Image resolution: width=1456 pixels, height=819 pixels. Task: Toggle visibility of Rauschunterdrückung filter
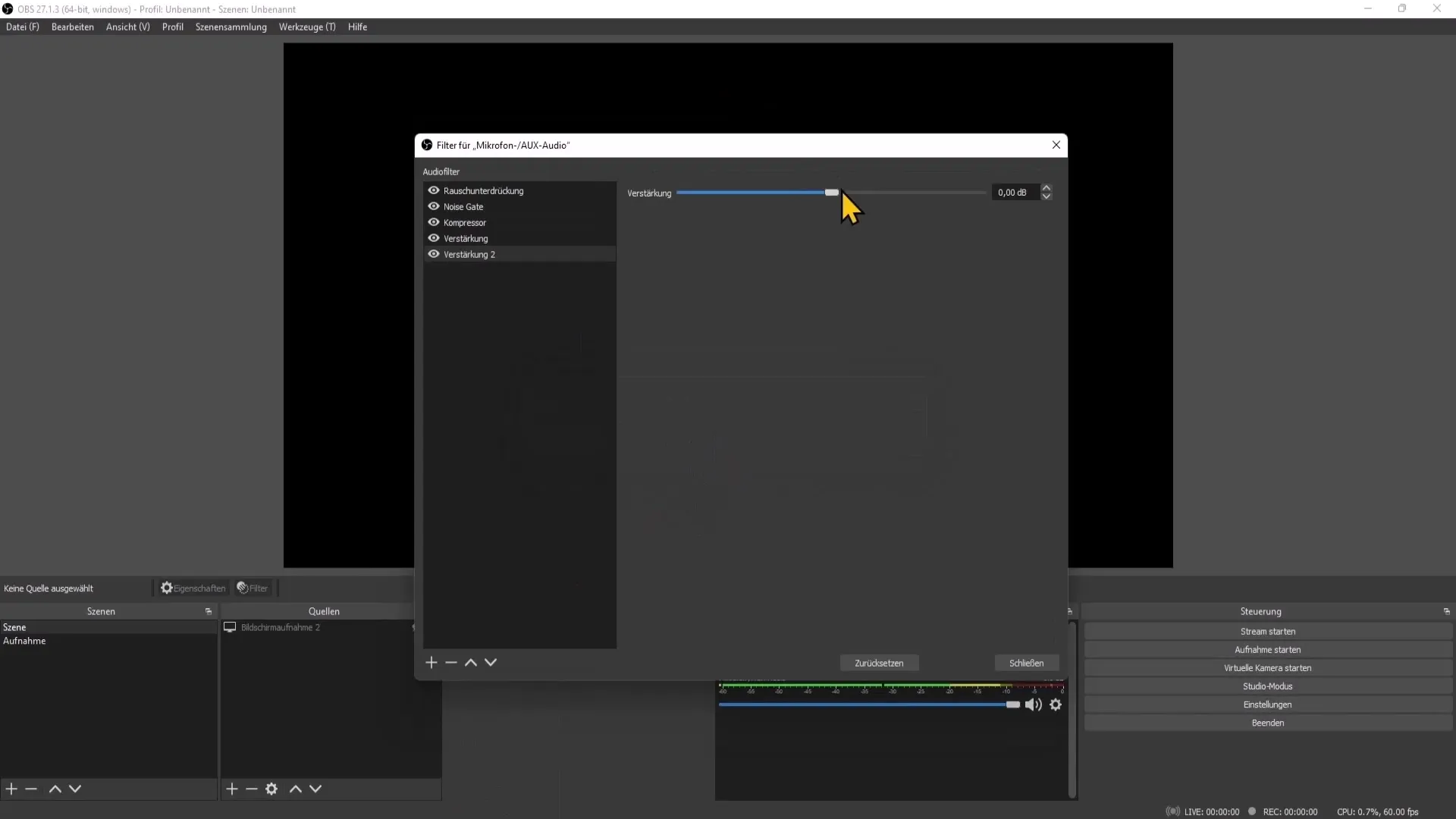point(434,190)
